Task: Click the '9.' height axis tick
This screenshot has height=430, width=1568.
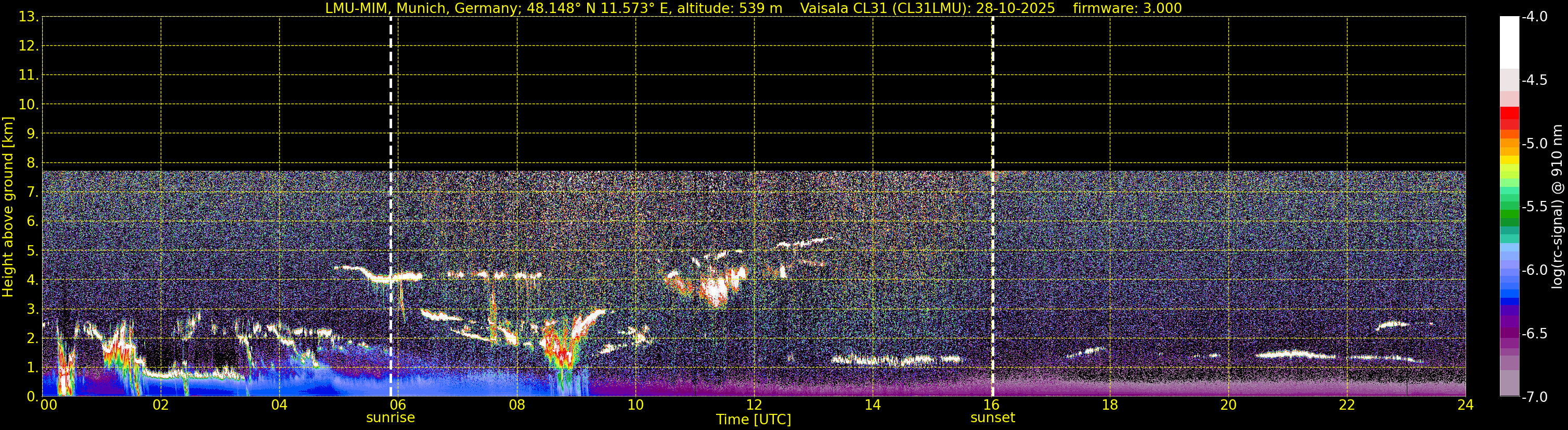Action: click(32, 134)
